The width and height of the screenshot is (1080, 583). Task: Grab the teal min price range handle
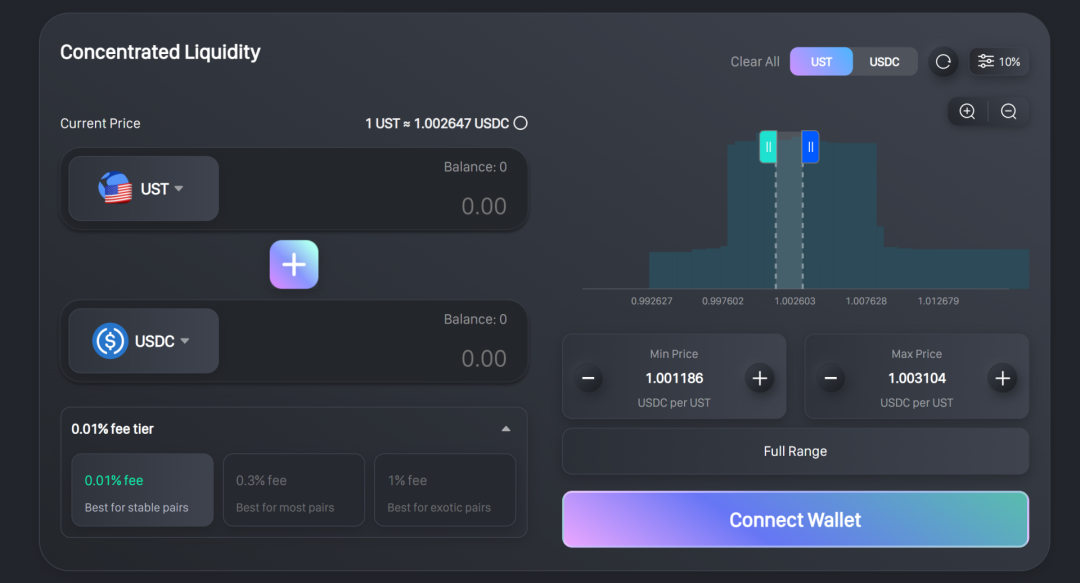click(x=768, y=147)
